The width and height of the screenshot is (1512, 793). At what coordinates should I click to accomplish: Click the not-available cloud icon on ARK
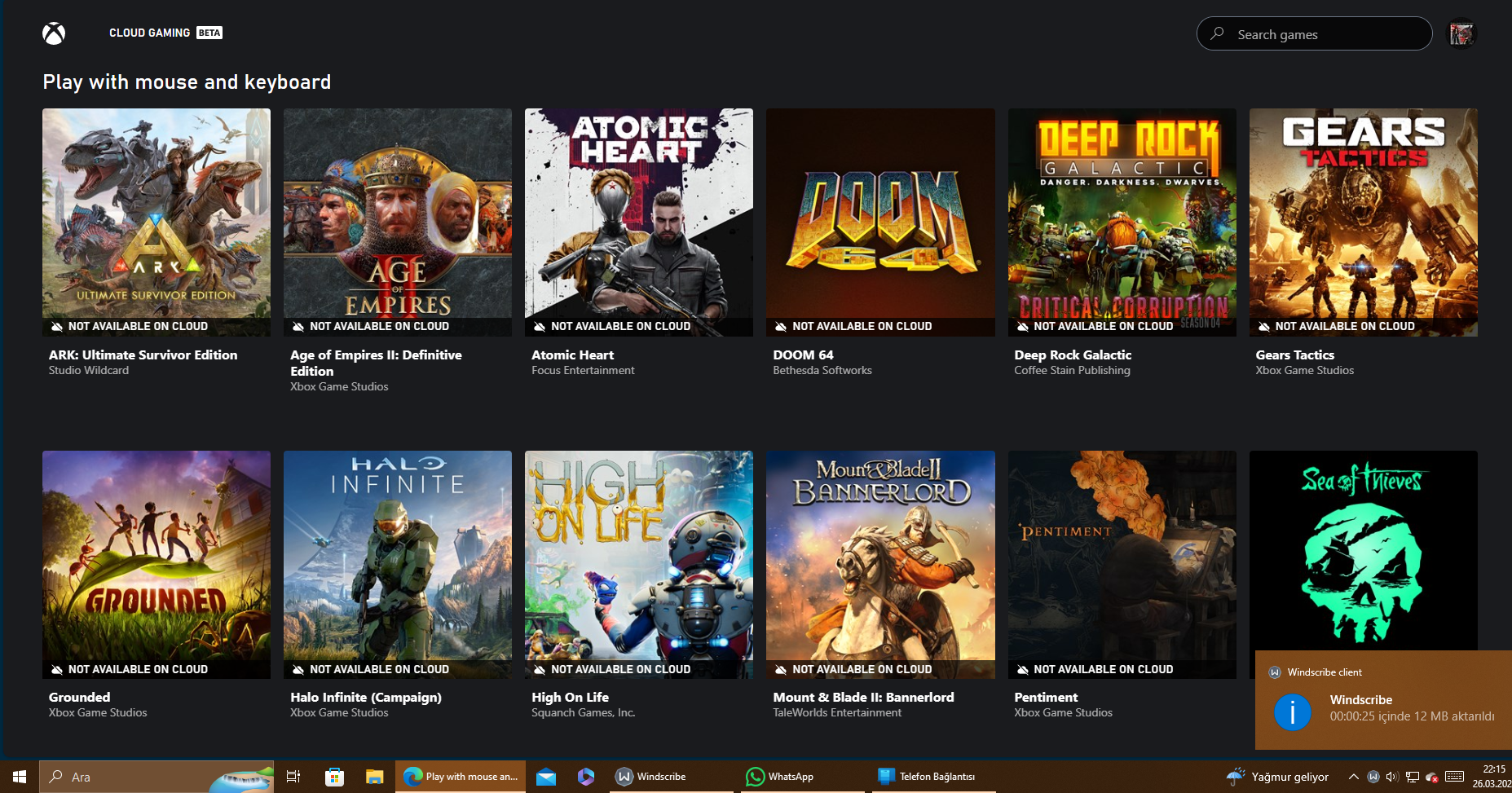(56, 326)
